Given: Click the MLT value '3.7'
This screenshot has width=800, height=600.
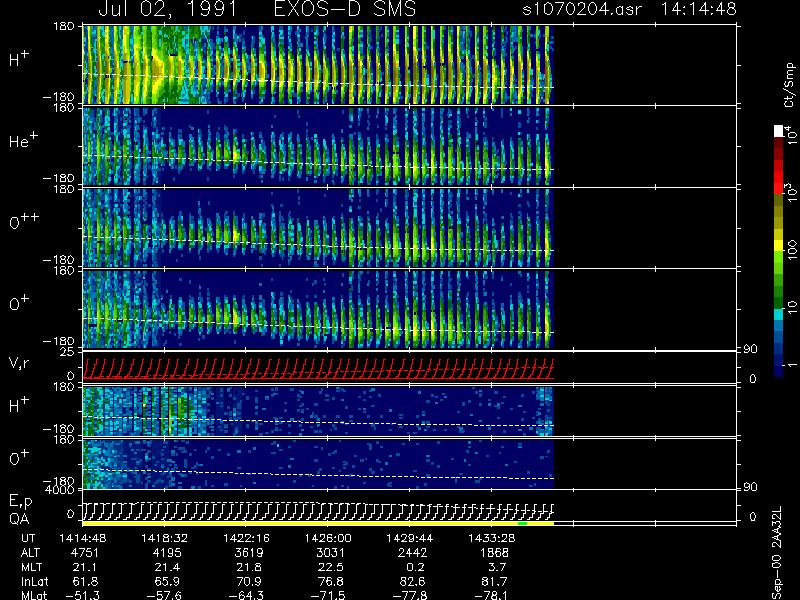Looking at the screenshot, I should click(498, 567).
